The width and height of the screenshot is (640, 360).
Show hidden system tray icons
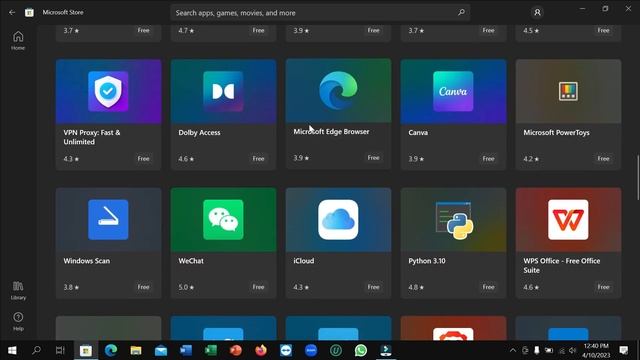click(x=513, y=350)
